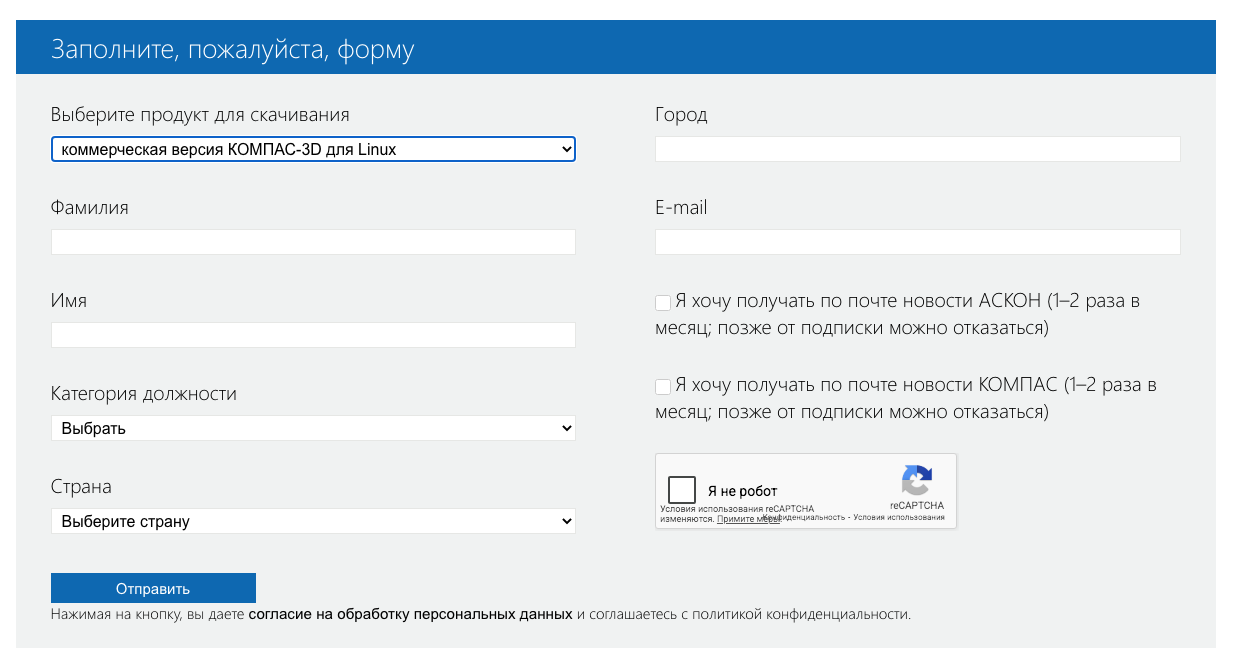Click the reCAPTCHA logo icon
Image resolution: width=1233 pixels, height=654 pixels.
click(916, 480)
